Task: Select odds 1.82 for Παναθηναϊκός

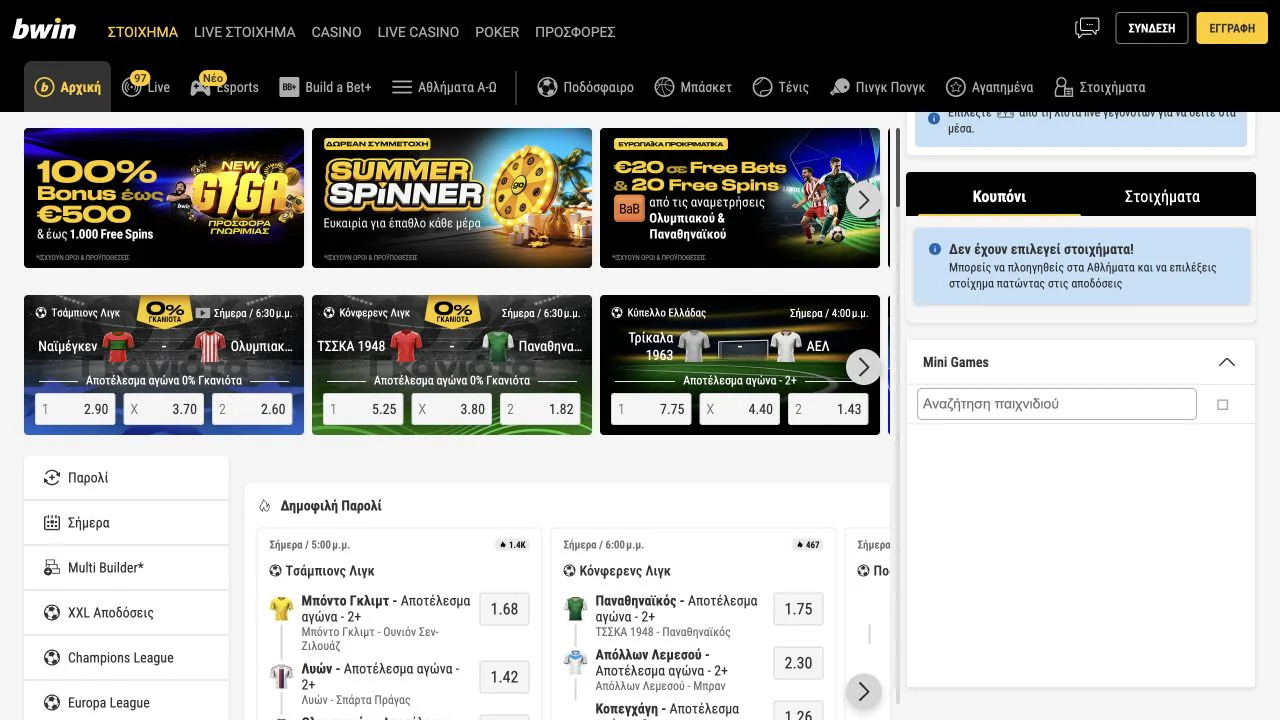Action: [540, 409]
